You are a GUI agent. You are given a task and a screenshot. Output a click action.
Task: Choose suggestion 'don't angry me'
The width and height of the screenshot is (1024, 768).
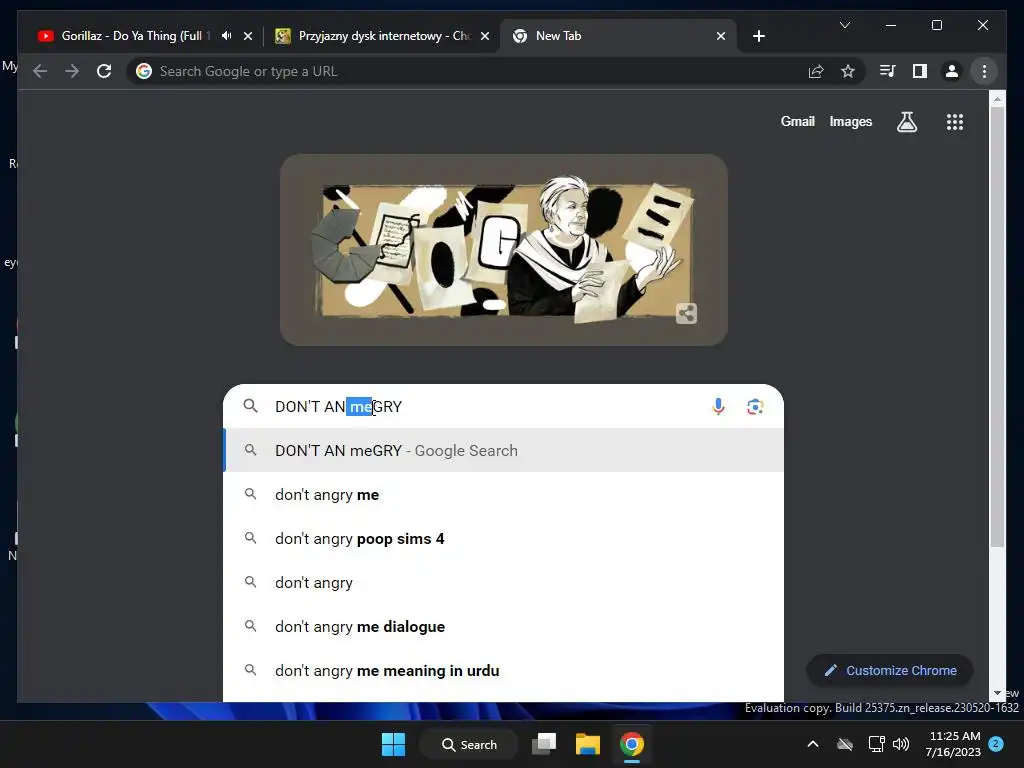coord(504,494)
